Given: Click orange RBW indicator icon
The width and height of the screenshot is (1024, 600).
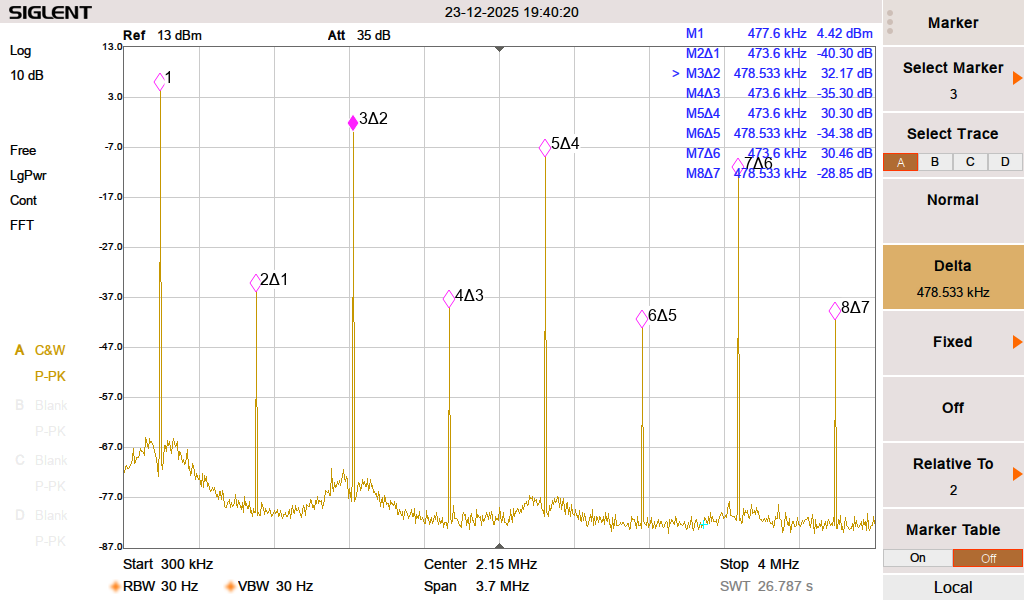Looking at the screenshot, I should (x=115, y=587).
